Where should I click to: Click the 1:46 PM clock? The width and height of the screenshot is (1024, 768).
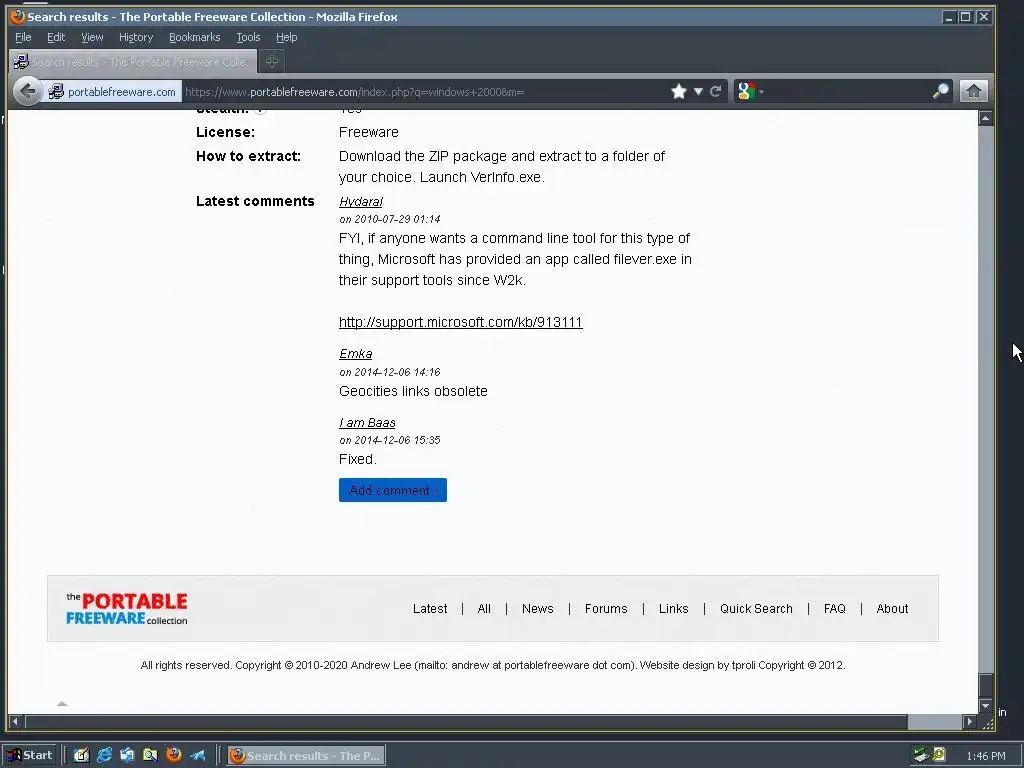click(985, 756)
